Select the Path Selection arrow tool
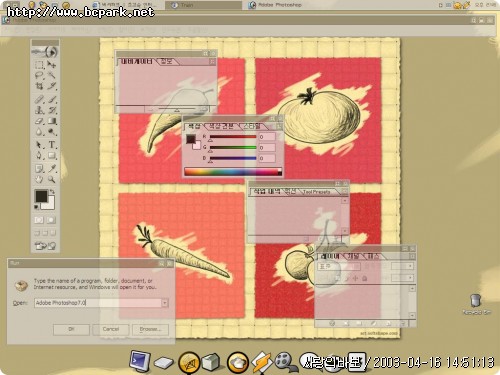 [x=39, y=145]
